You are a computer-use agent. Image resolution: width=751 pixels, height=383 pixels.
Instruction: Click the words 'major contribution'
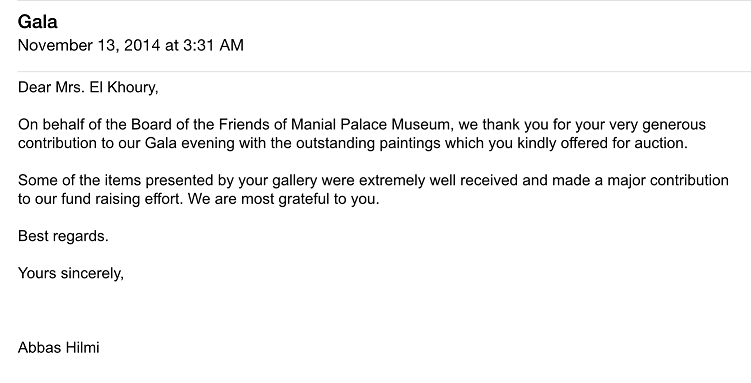point(668,180)
